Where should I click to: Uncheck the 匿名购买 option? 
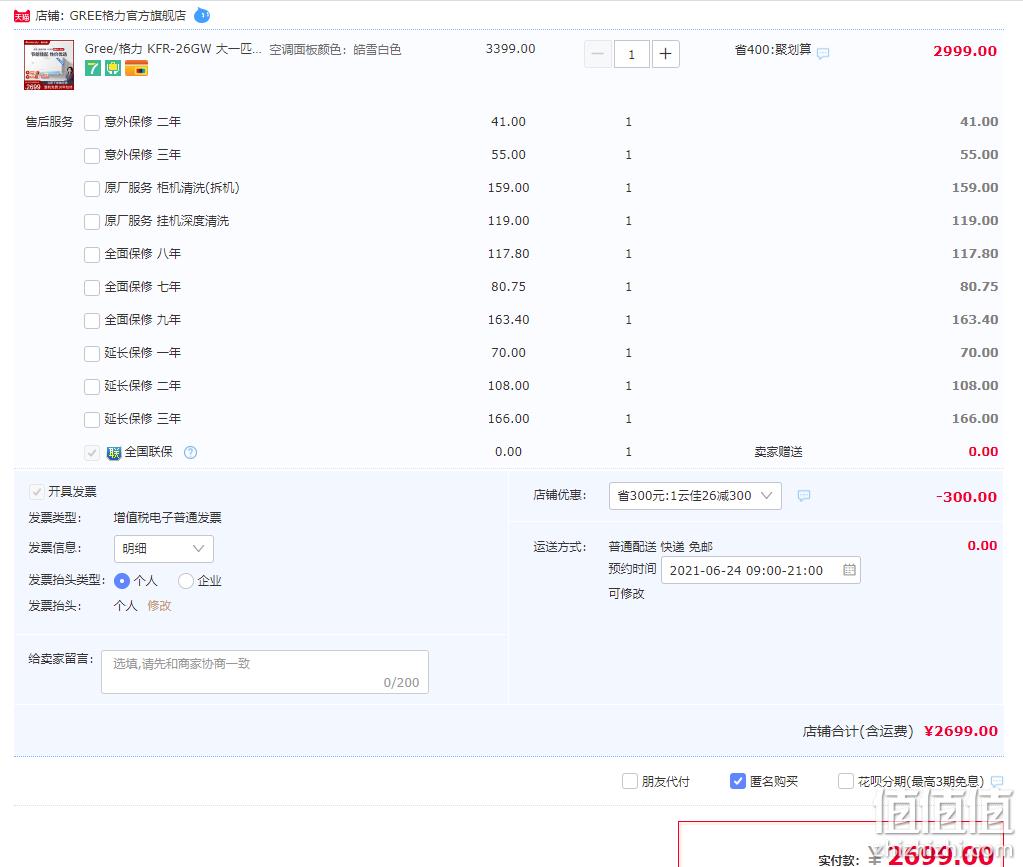click(738, 781)
